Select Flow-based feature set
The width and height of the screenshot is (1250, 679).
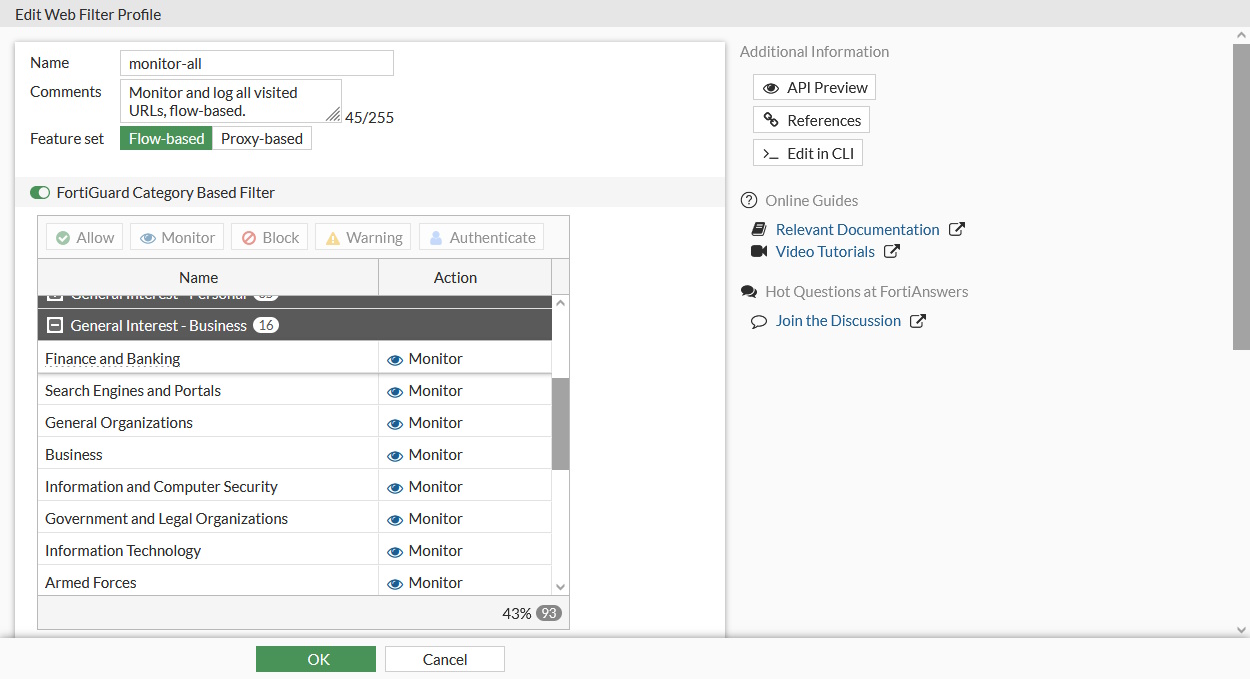(166, 138)
